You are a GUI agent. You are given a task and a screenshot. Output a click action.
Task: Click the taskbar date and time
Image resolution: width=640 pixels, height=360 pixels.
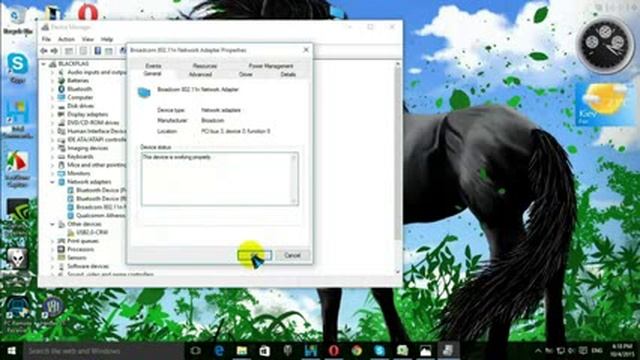(623, 351)
